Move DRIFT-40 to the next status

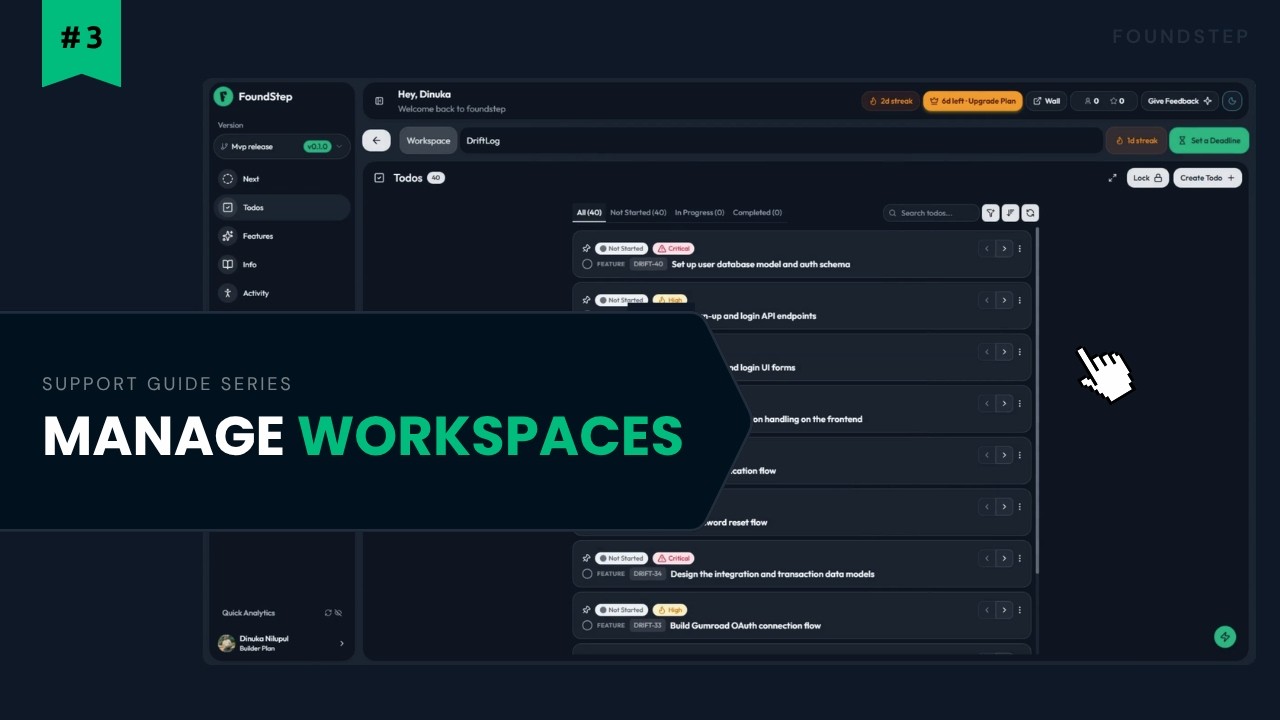[1004, 249]
